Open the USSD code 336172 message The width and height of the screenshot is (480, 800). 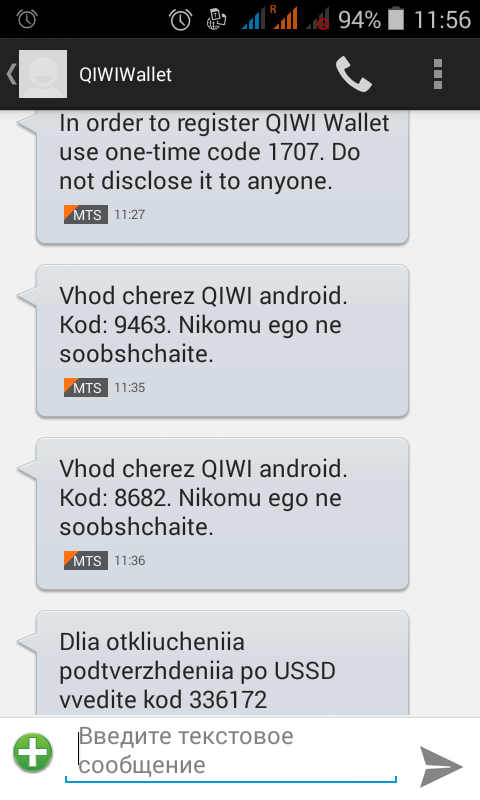point(222,663)
